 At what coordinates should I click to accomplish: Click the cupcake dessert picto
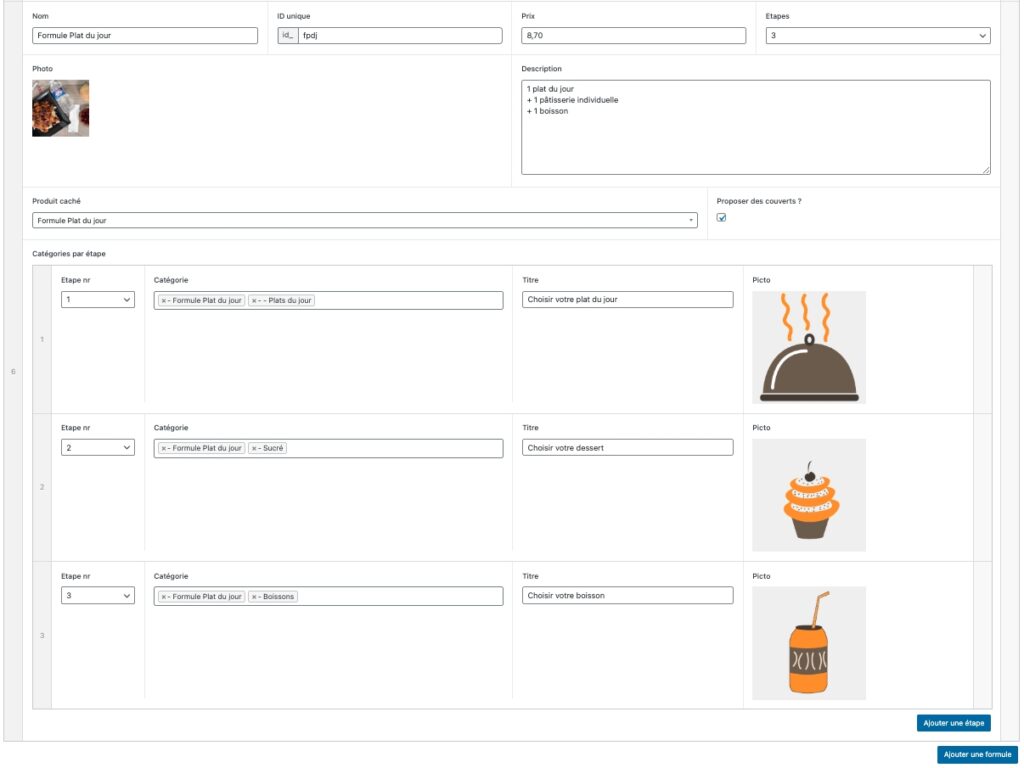point(809,495)
